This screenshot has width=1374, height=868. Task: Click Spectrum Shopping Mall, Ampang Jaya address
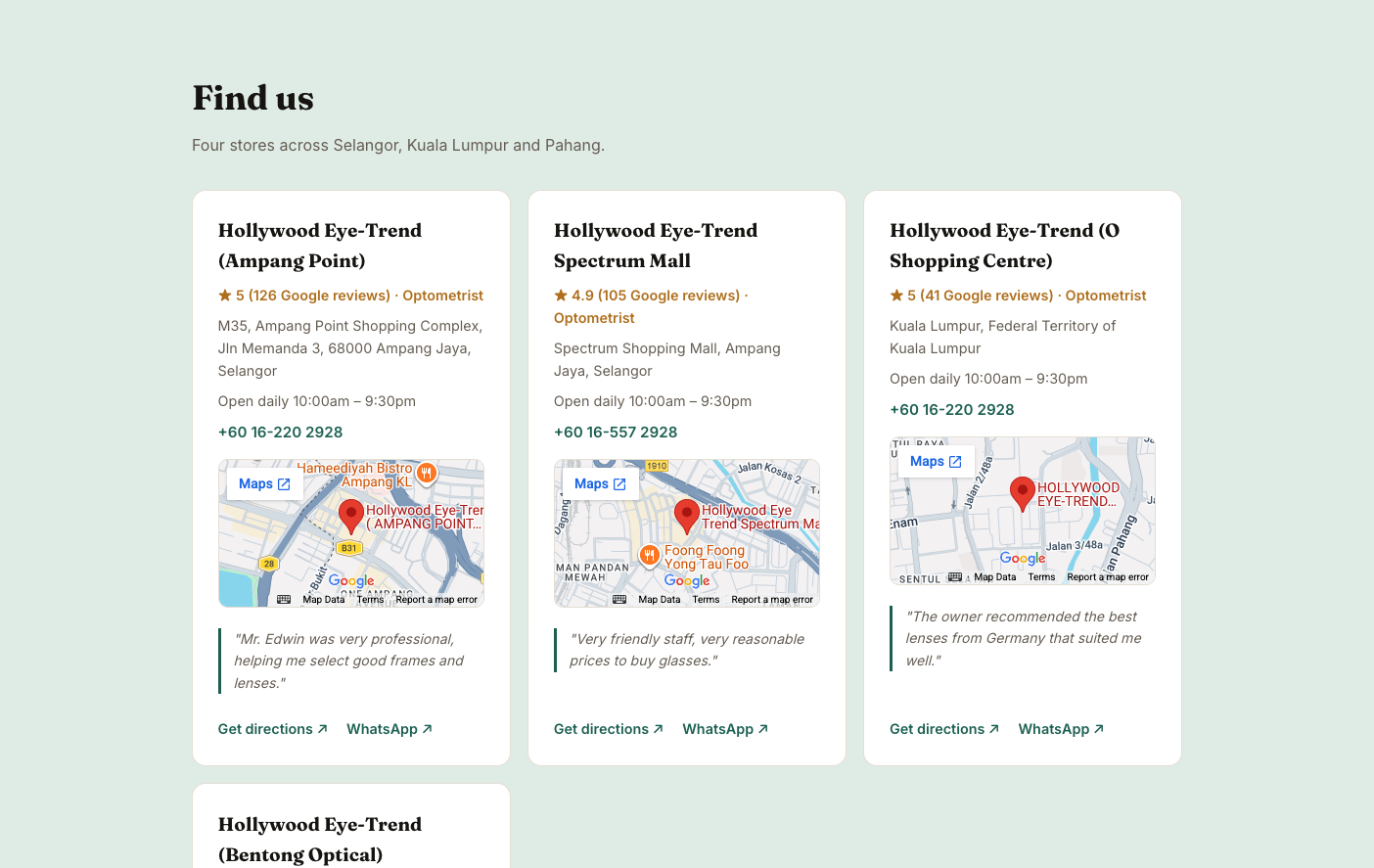point(667,359)
